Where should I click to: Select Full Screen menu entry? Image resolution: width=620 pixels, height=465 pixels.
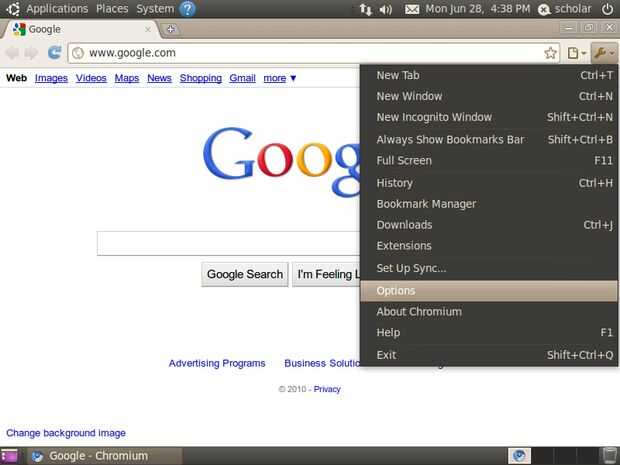tap(489, 160)
